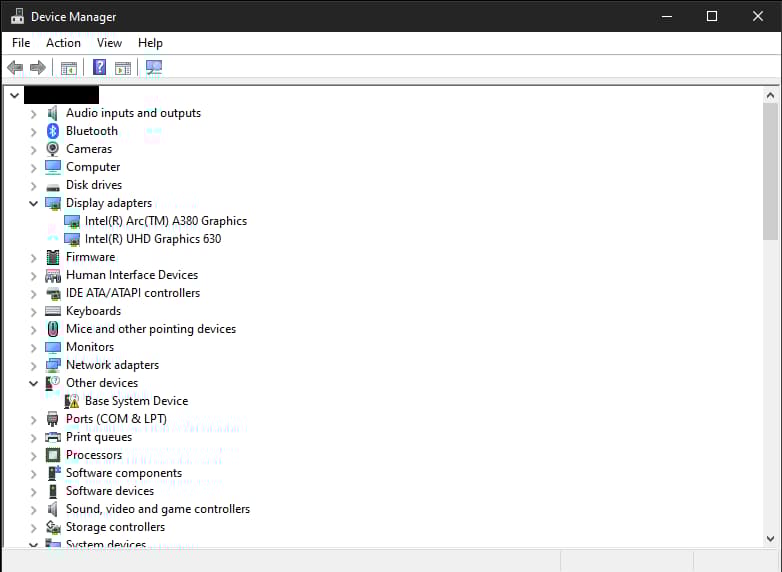Open the Action menu
This screenshot has height=572, width=782.
[63, 43]
